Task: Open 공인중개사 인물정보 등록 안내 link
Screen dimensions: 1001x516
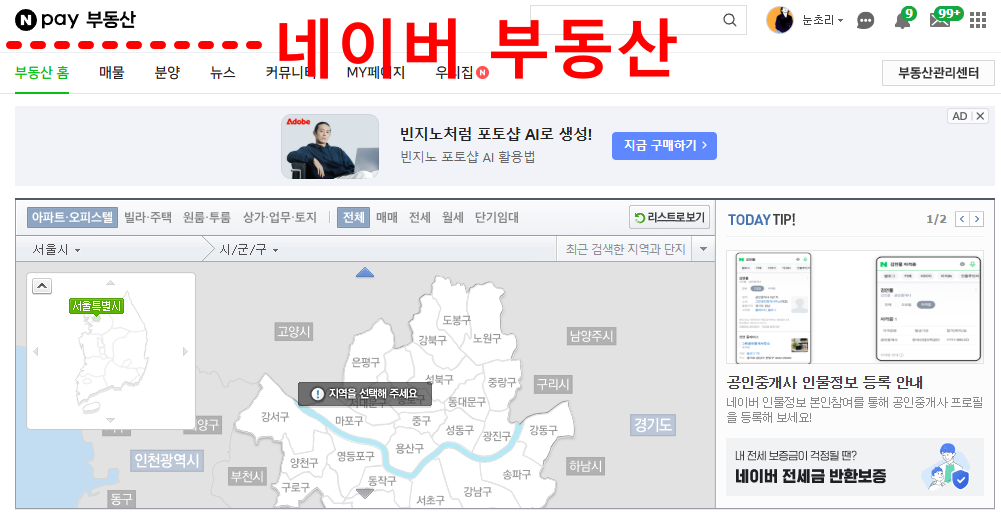Action: [x=825, y=383]
